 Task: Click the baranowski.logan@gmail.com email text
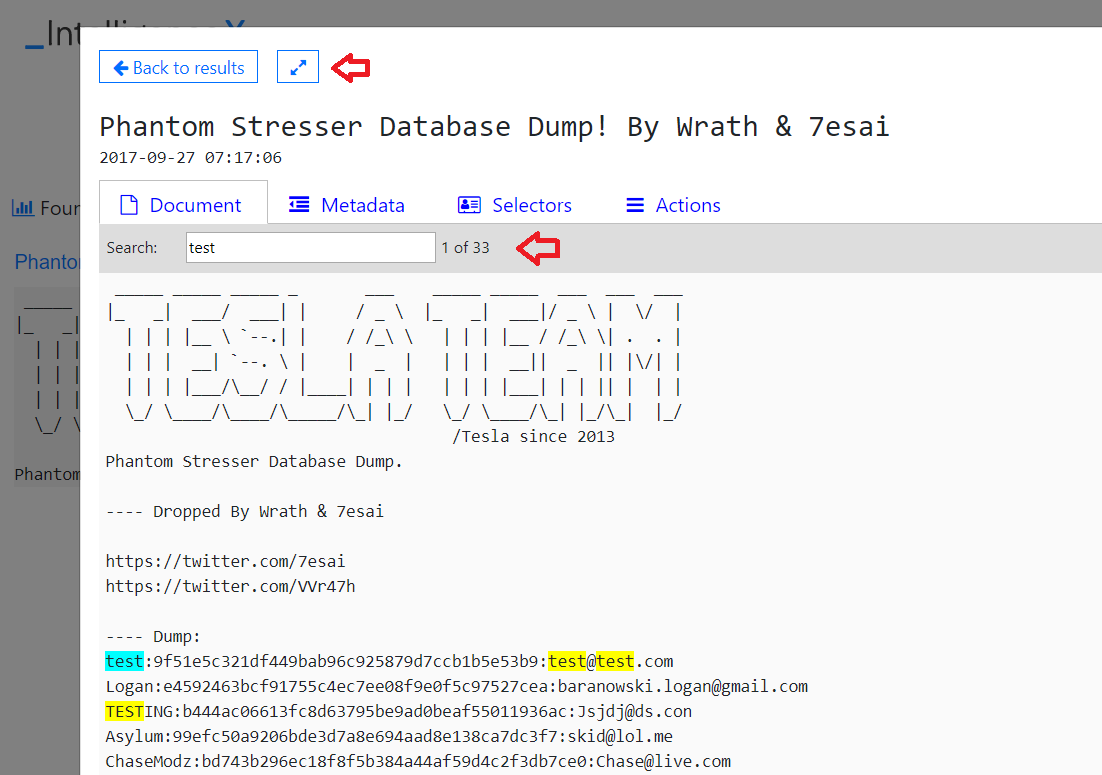click(x=682, y=686)
